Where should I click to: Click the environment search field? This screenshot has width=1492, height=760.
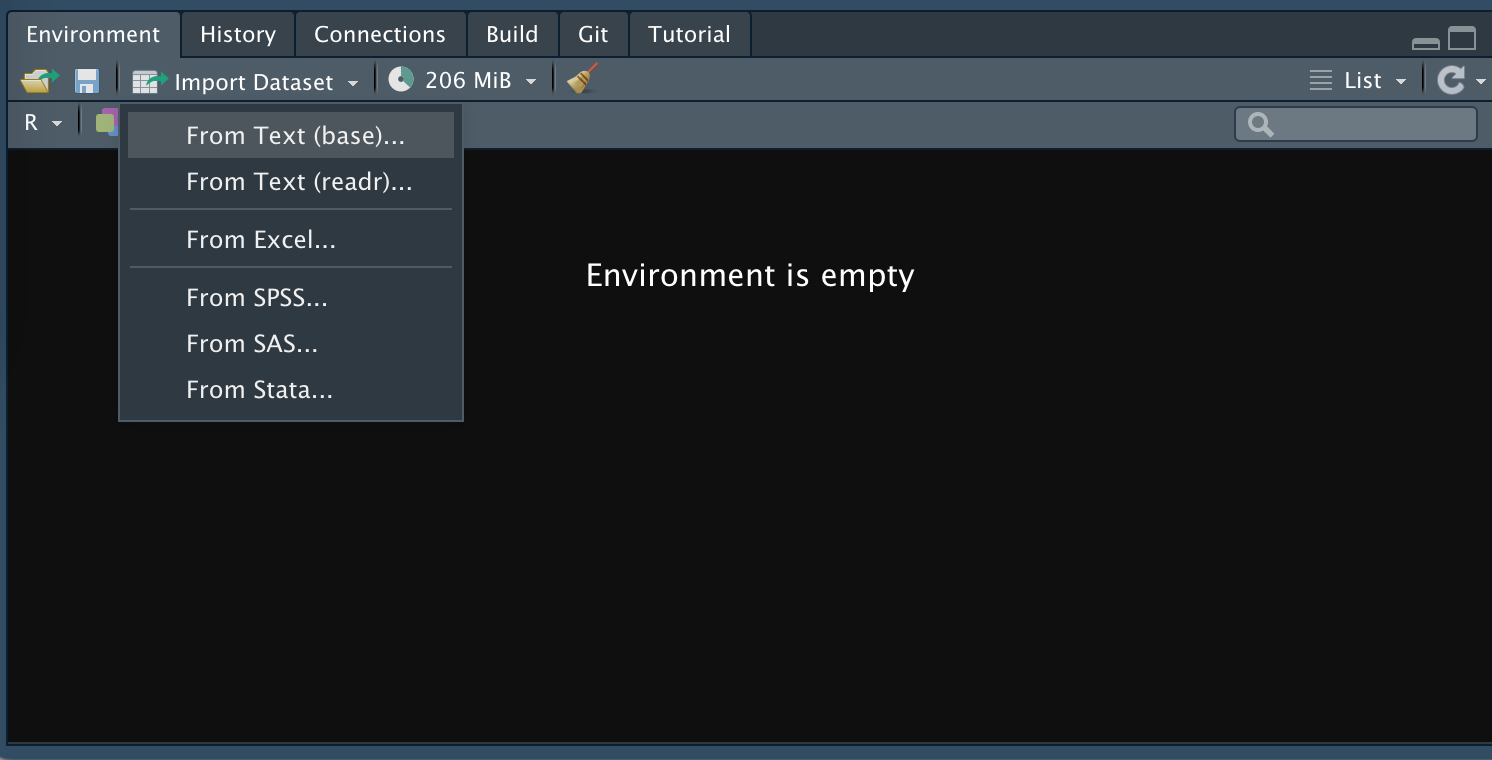[x=1368, y=124]
